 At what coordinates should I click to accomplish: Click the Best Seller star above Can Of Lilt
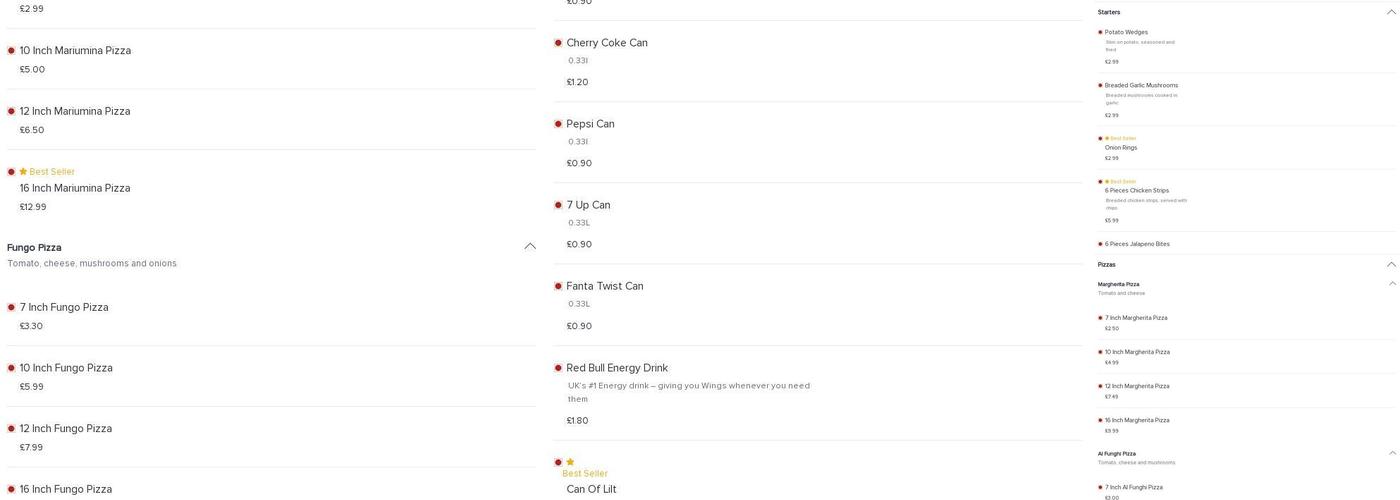coord(570,462)
